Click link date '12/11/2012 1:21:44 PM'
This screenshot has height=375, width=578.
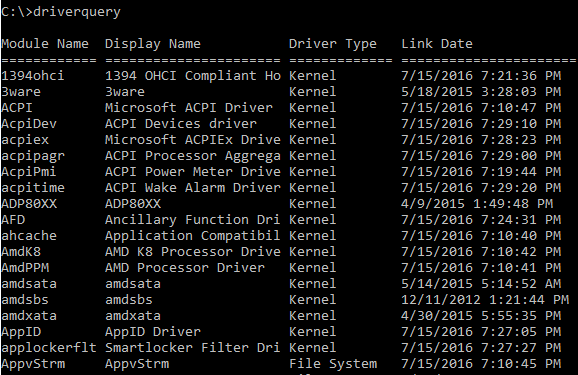pos(485,300)
